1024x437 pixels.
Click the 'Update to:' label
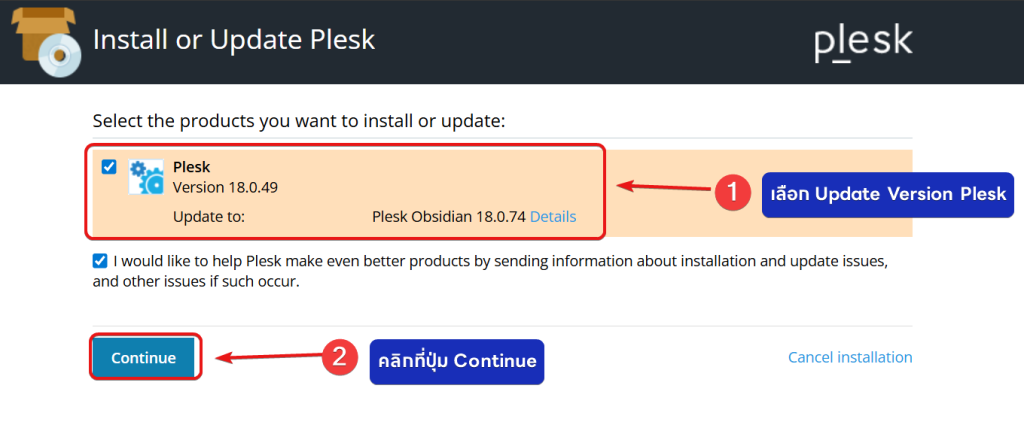point(209,216)
